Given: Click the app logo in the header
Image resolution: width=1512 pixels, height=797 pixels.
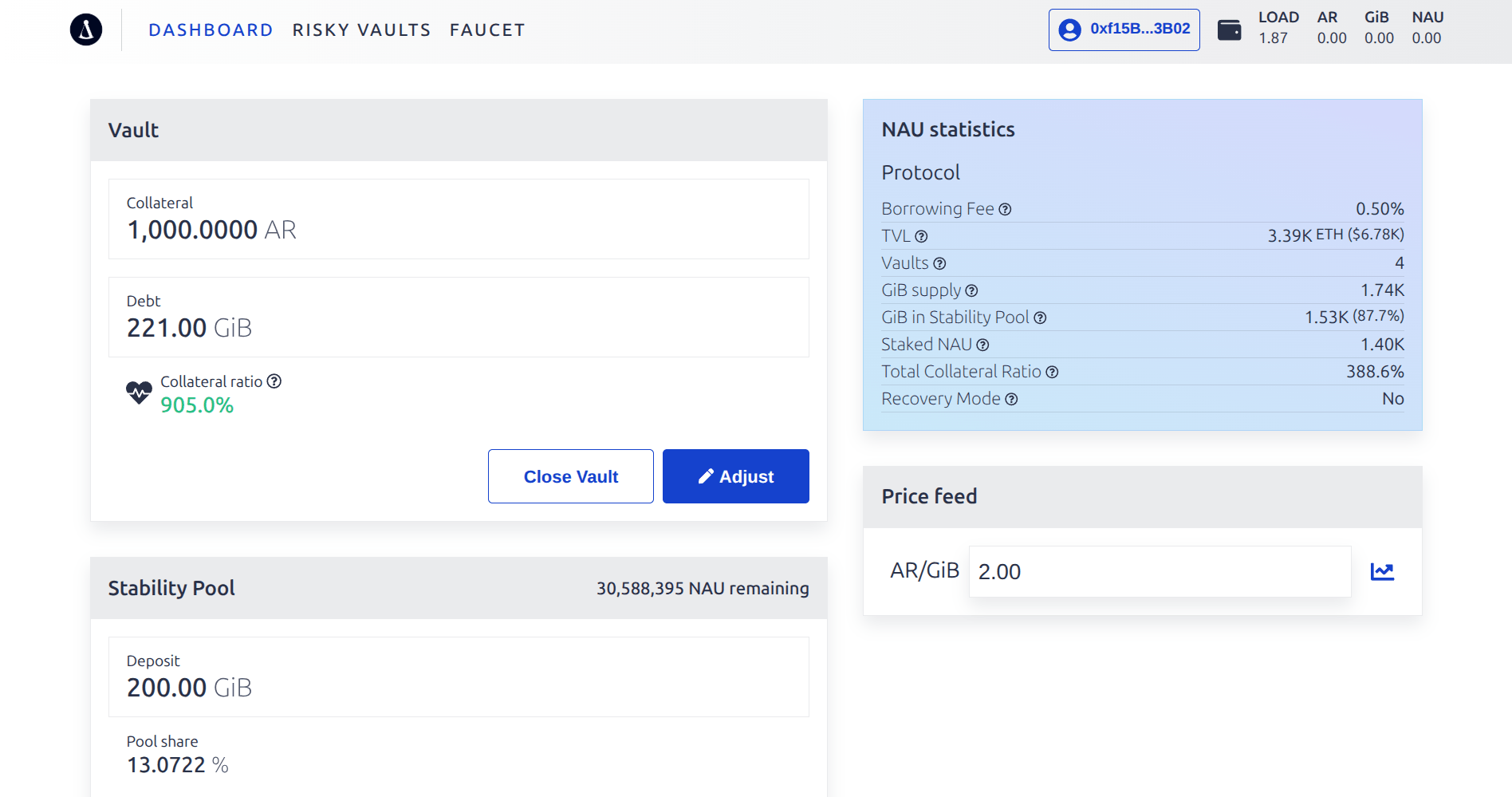Looking at the screenshot, I should (x=86, y=30).
